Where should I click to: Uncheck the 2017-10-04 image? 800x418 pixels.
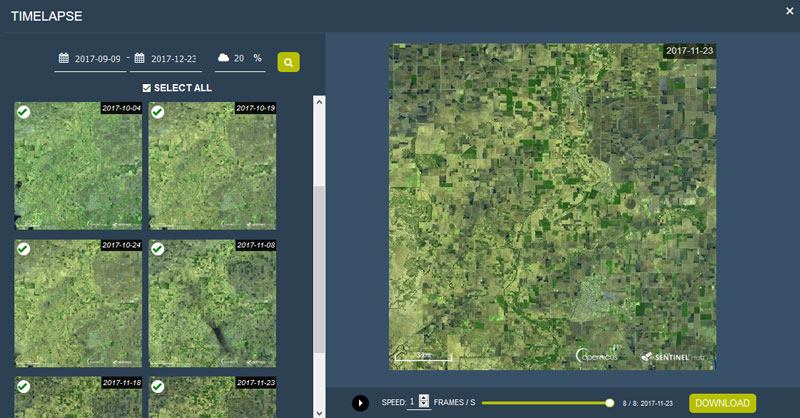pyautogui.click(x=23, y=112)
